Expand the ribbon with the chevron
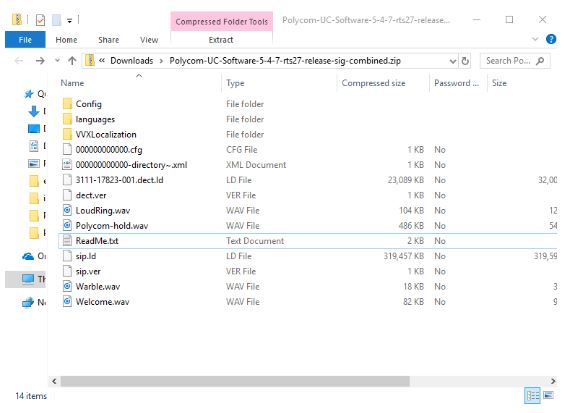Viewport: 571px width, 413px height. (535, 39)
